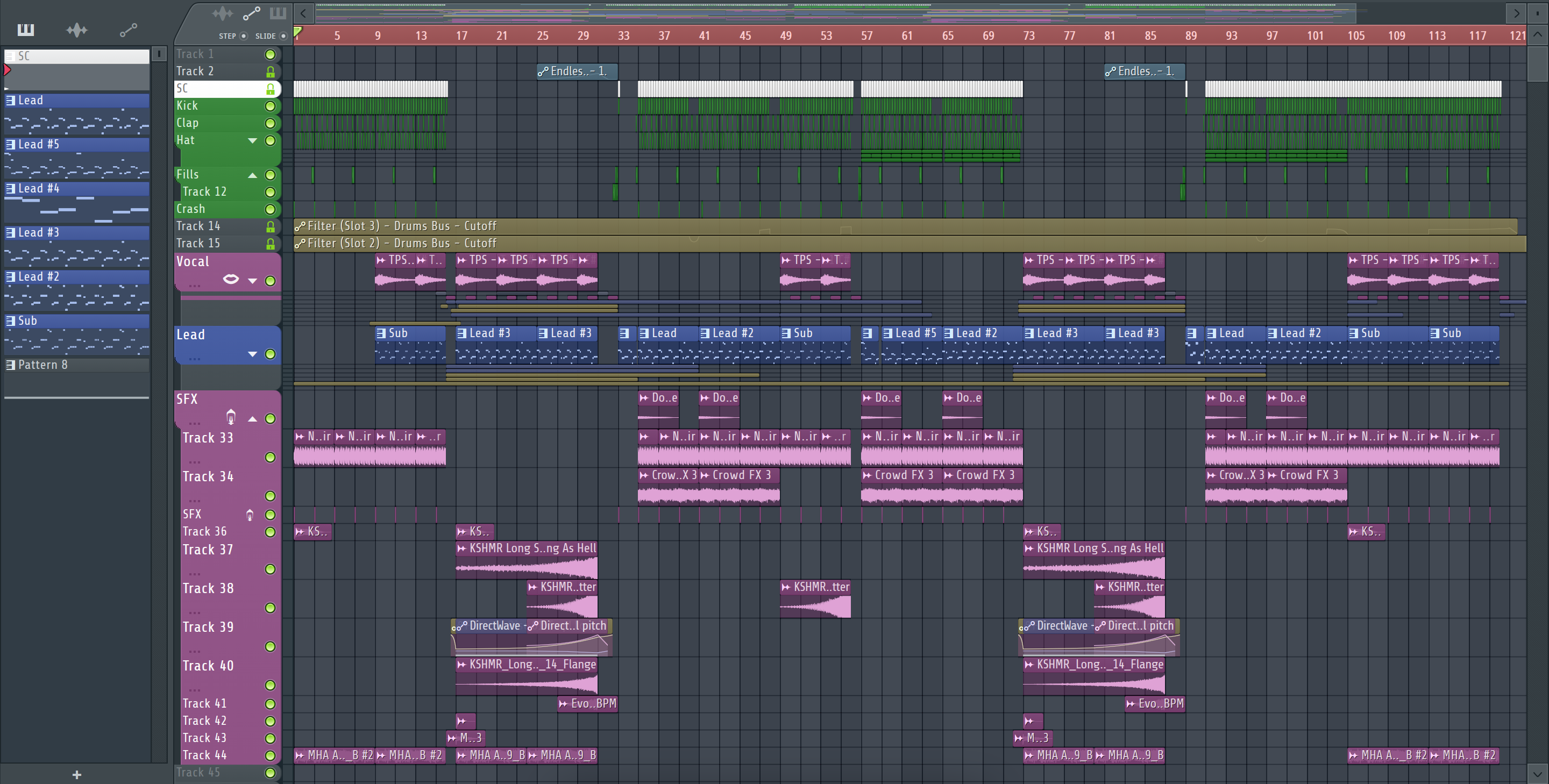
Task: Mute the Hat track
Action: 271,141
